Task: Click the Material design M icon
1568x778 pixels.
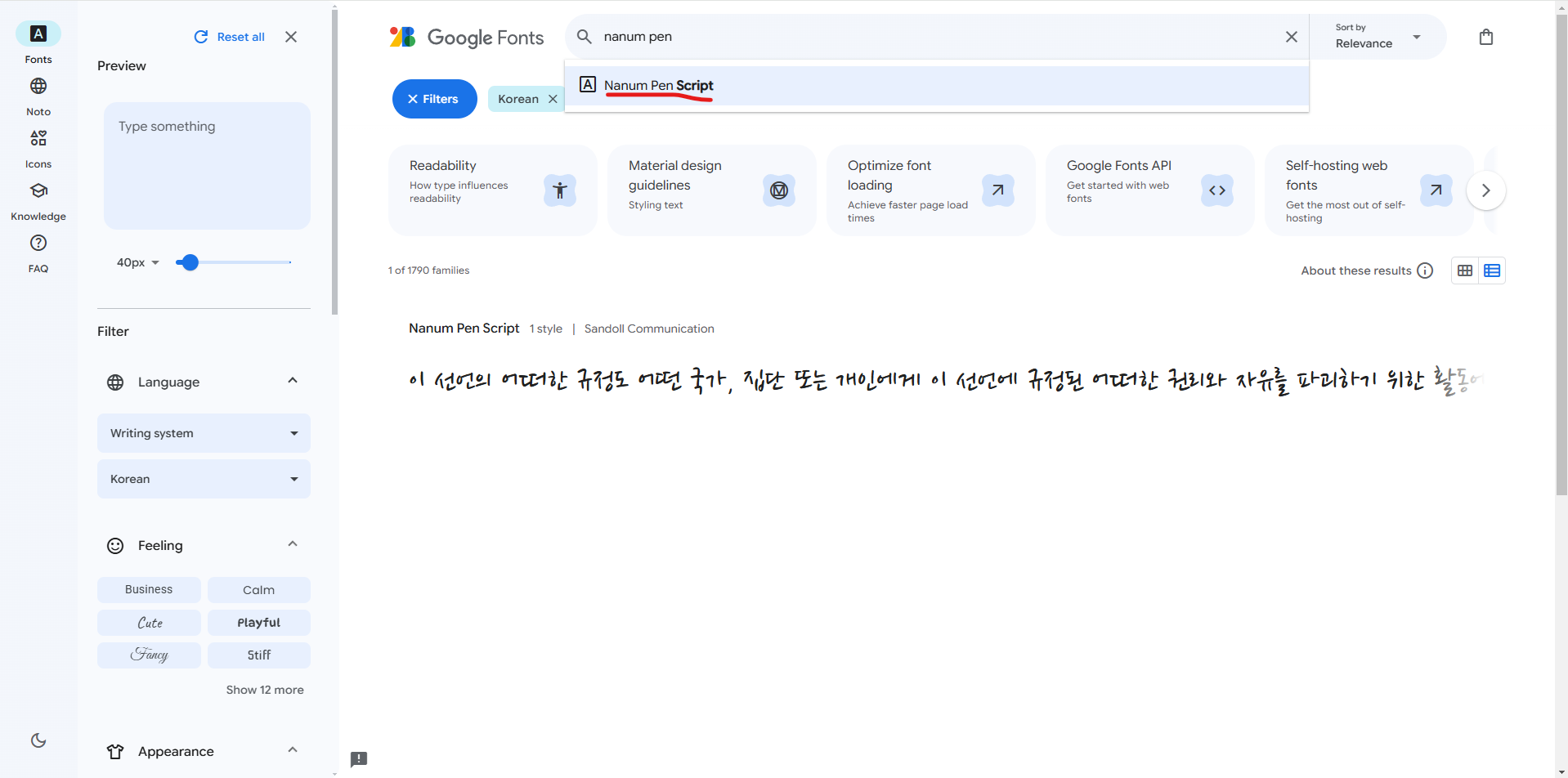Action: (779, 190)
